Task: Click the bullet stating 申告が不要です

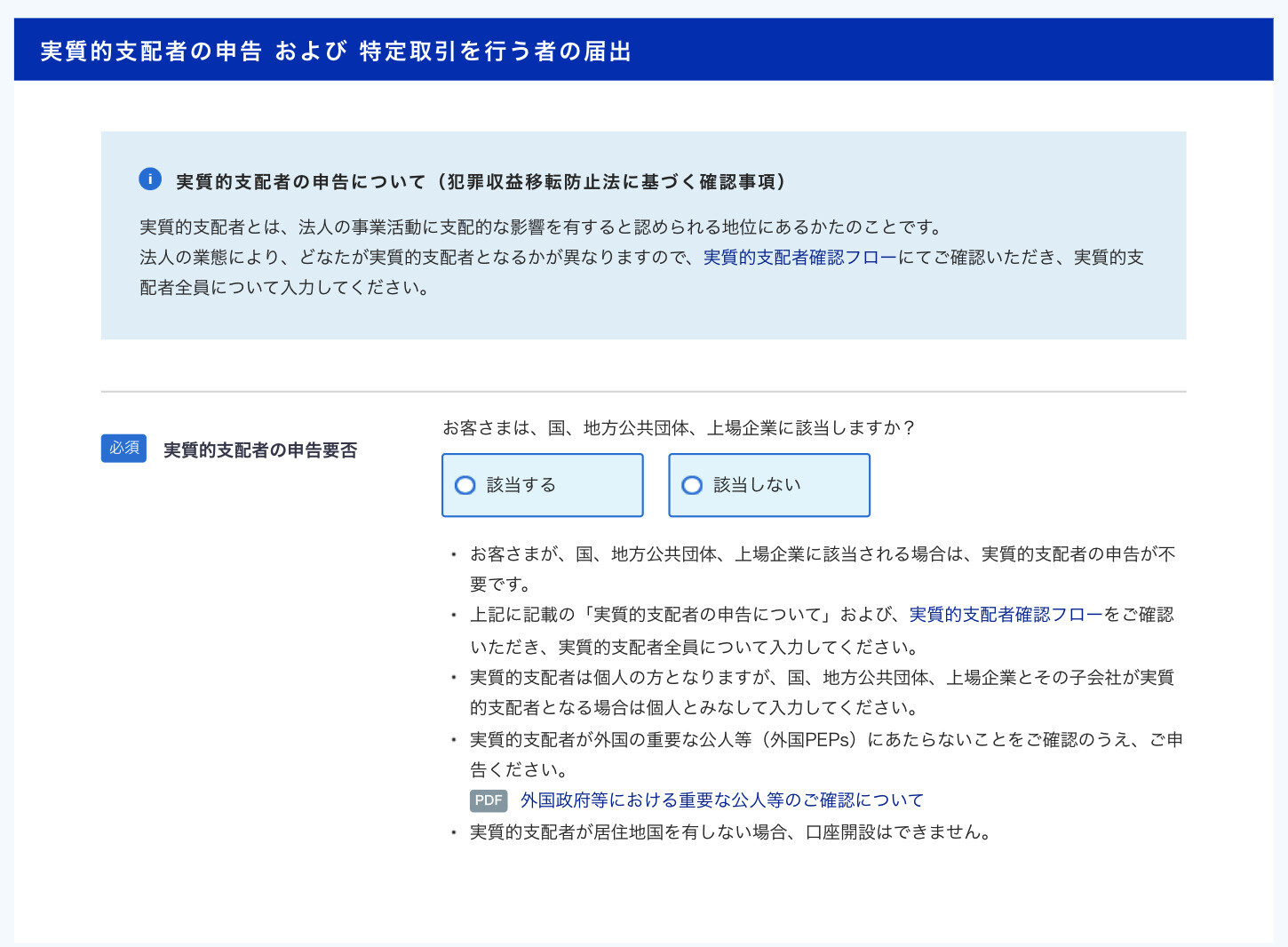Action: 822,555
